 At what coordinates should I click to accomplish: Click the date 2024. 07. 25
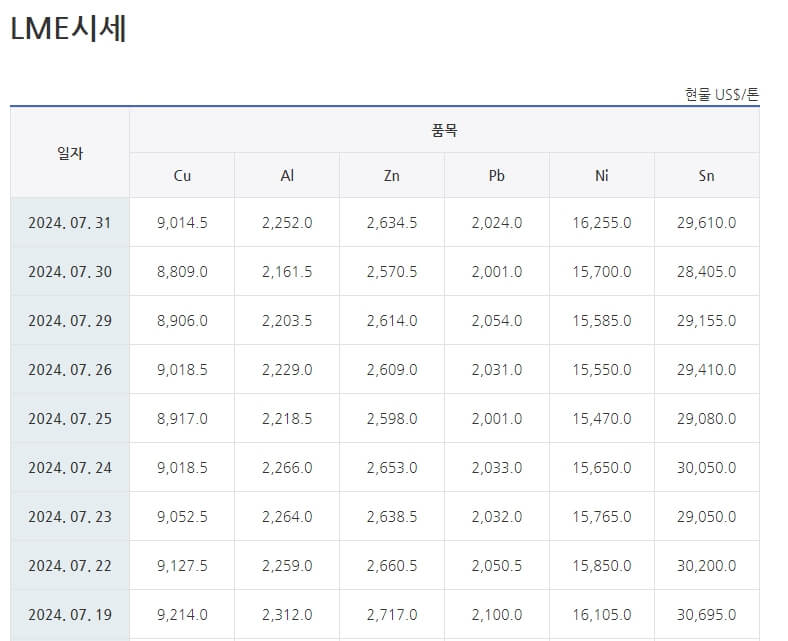pyautogui.click(x=70, y=418)
